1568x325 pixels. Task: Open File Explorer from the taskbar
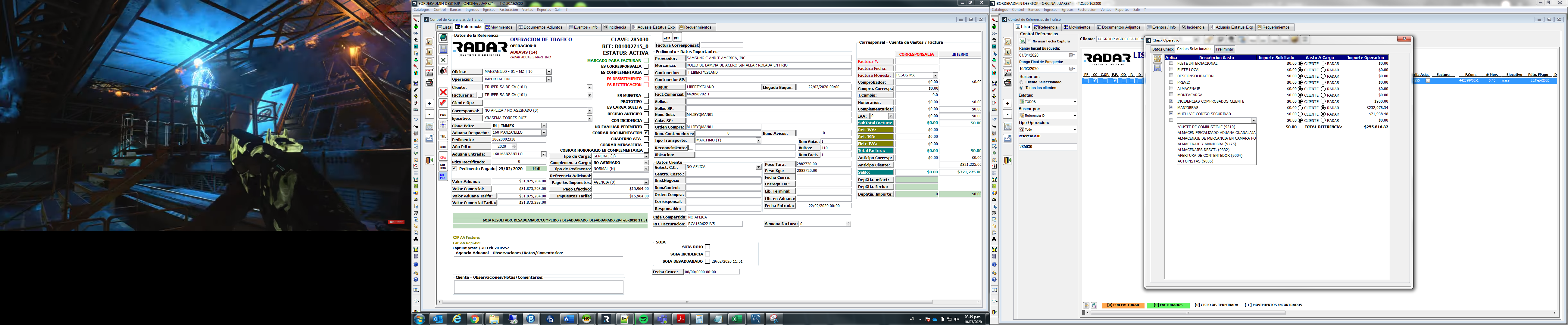pos(494,319)
